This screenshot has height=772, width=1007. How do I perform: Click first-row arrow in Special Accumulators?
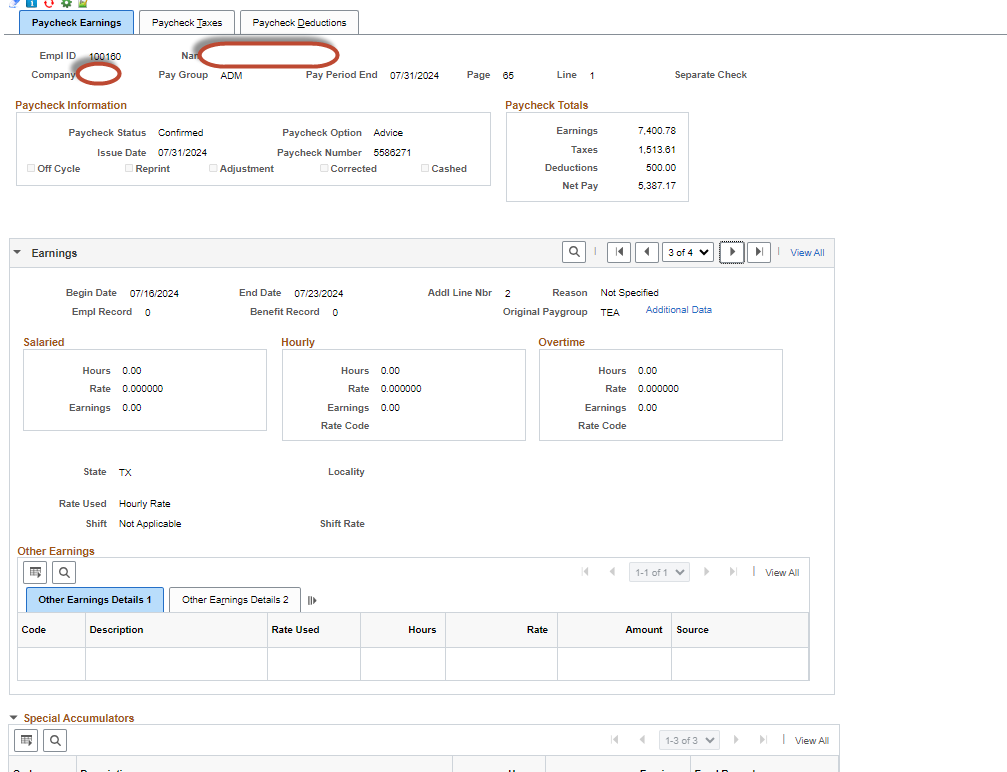coord(615,740)
